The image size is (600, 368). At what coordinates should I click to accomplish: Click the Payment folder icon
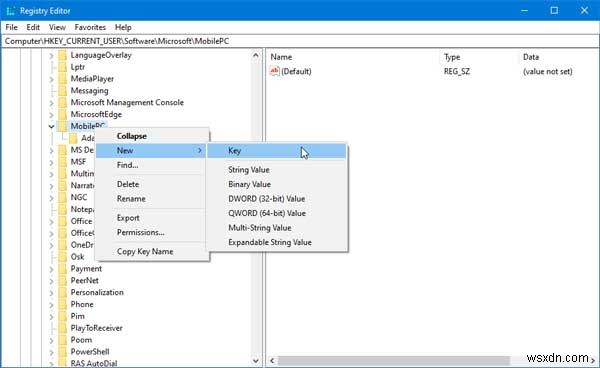(x=62, y=269)
